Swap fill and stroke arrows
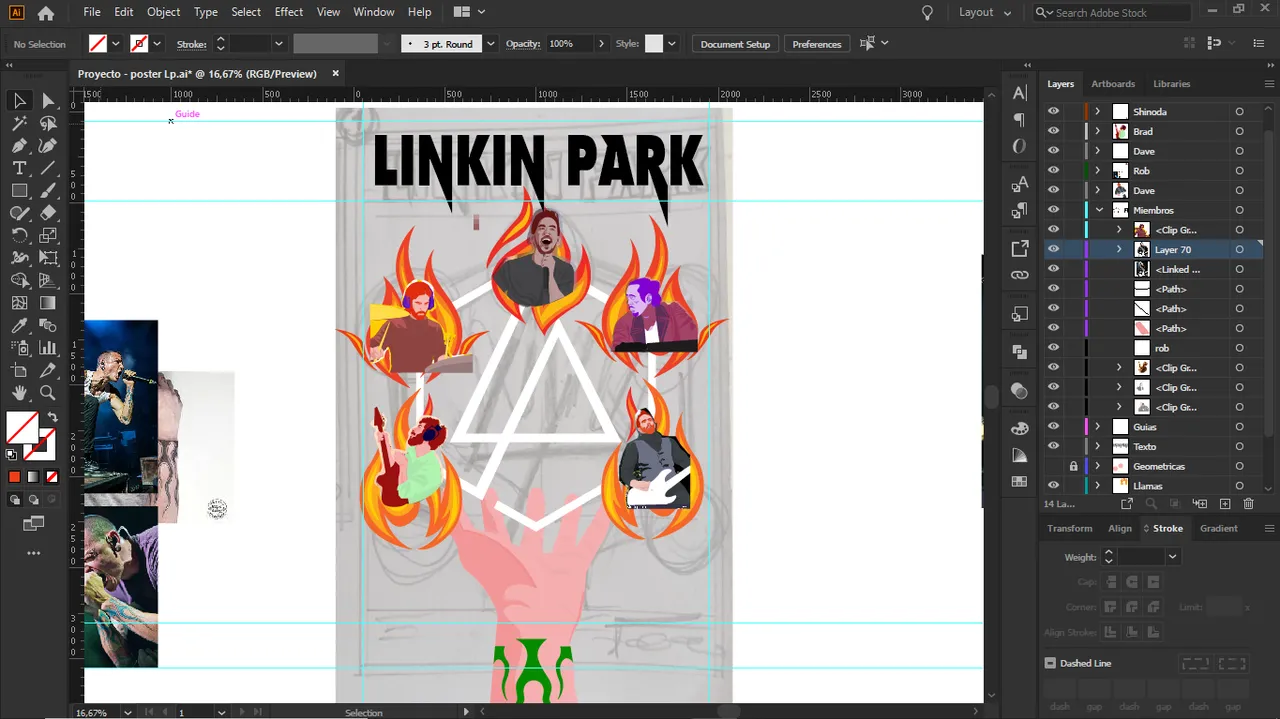1280x719 pixels. click(x=52, y=417)
